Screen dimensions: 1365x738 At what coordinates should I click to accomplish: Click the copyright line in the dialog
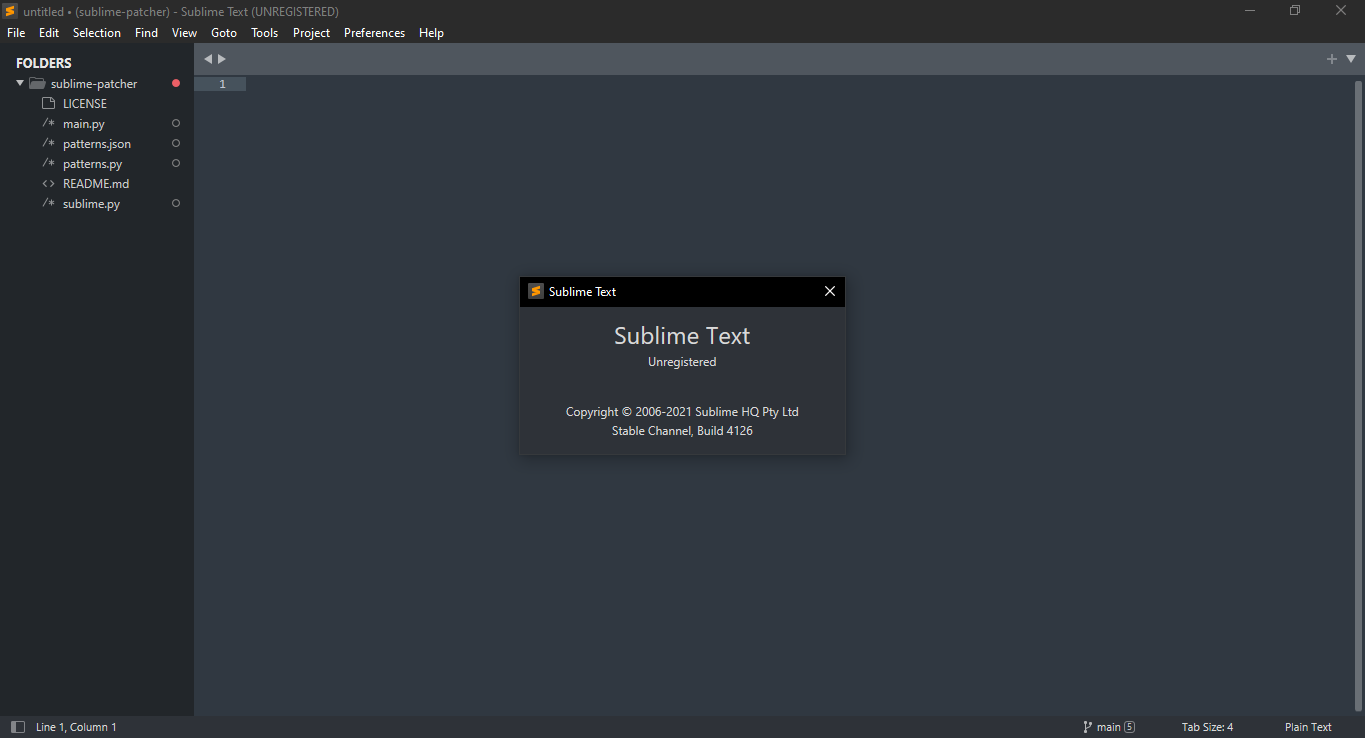[x=682, y=412]
